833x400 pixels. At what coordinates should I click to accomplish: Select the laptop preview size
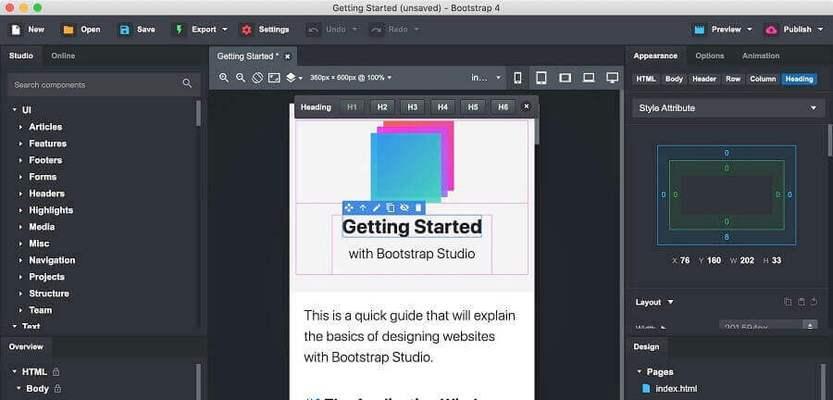(589, 78)
